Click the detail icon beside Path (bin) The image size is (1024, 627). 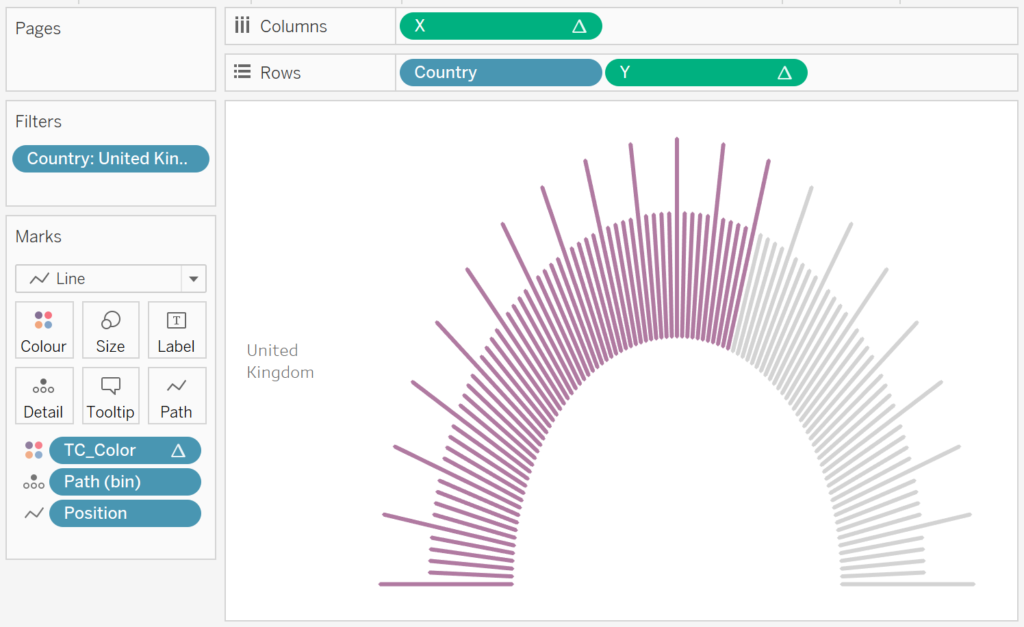(34, 482)
